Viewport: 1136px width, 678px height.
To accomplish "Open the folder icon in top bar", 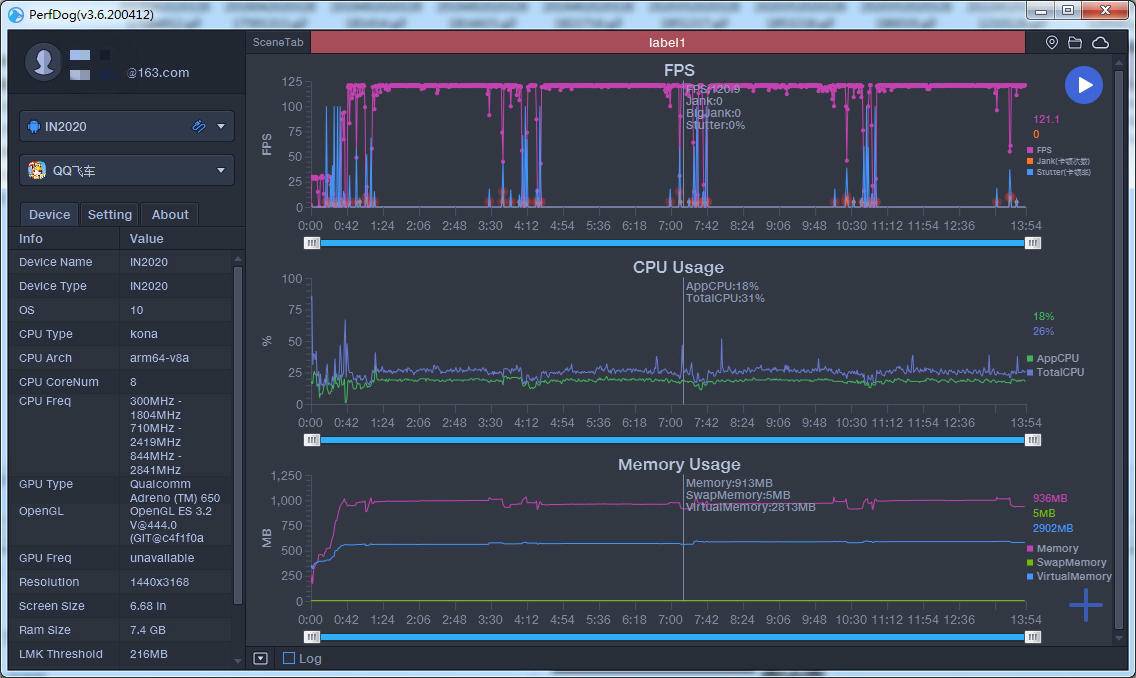I will pos(1075,43).
